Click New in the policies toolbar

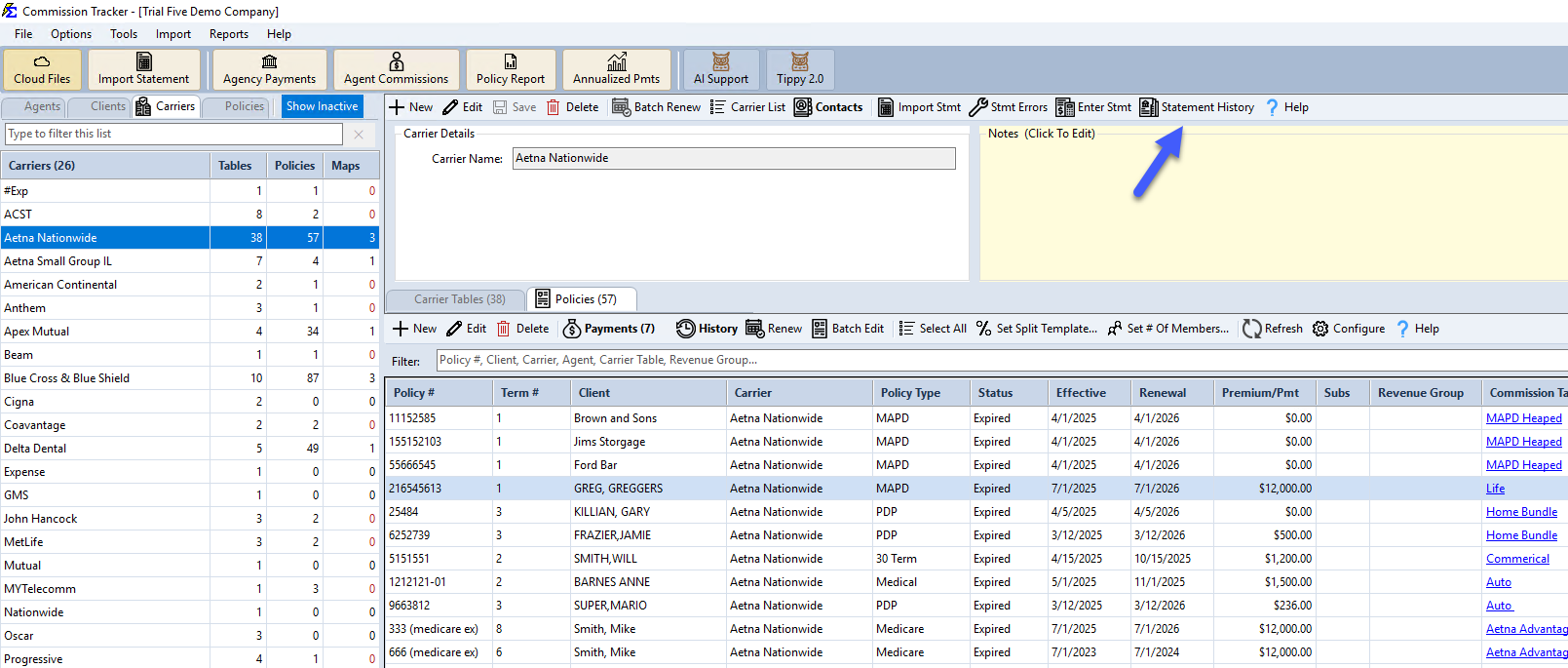pos(415,329)
